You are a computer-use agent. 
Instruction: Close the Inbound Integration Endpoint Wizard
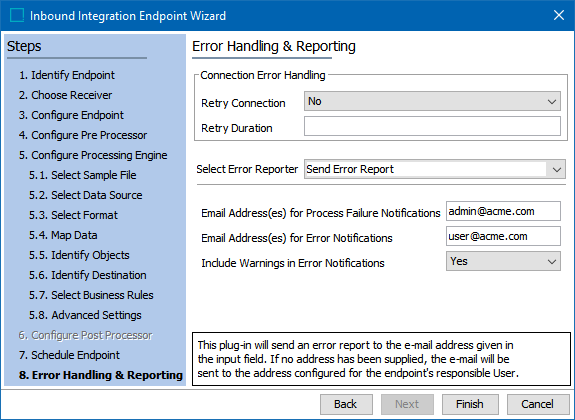(x=558, y=15)
